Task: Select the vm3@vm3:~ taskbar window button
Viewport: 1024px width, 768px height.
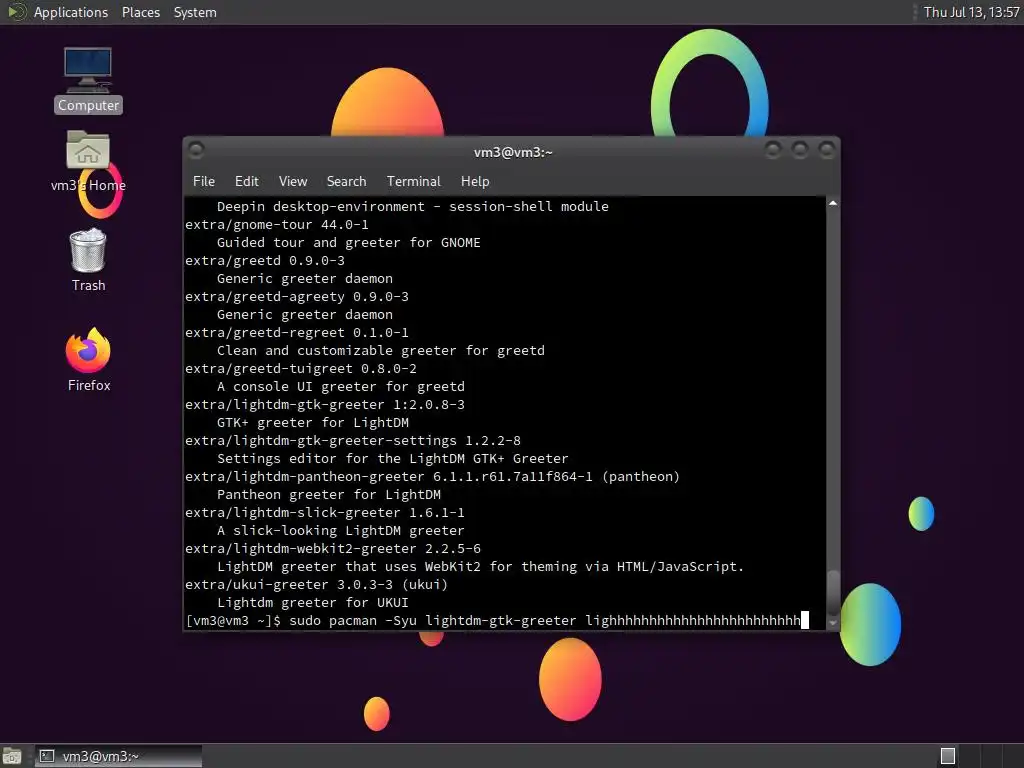Action: (x=118, y=756)
